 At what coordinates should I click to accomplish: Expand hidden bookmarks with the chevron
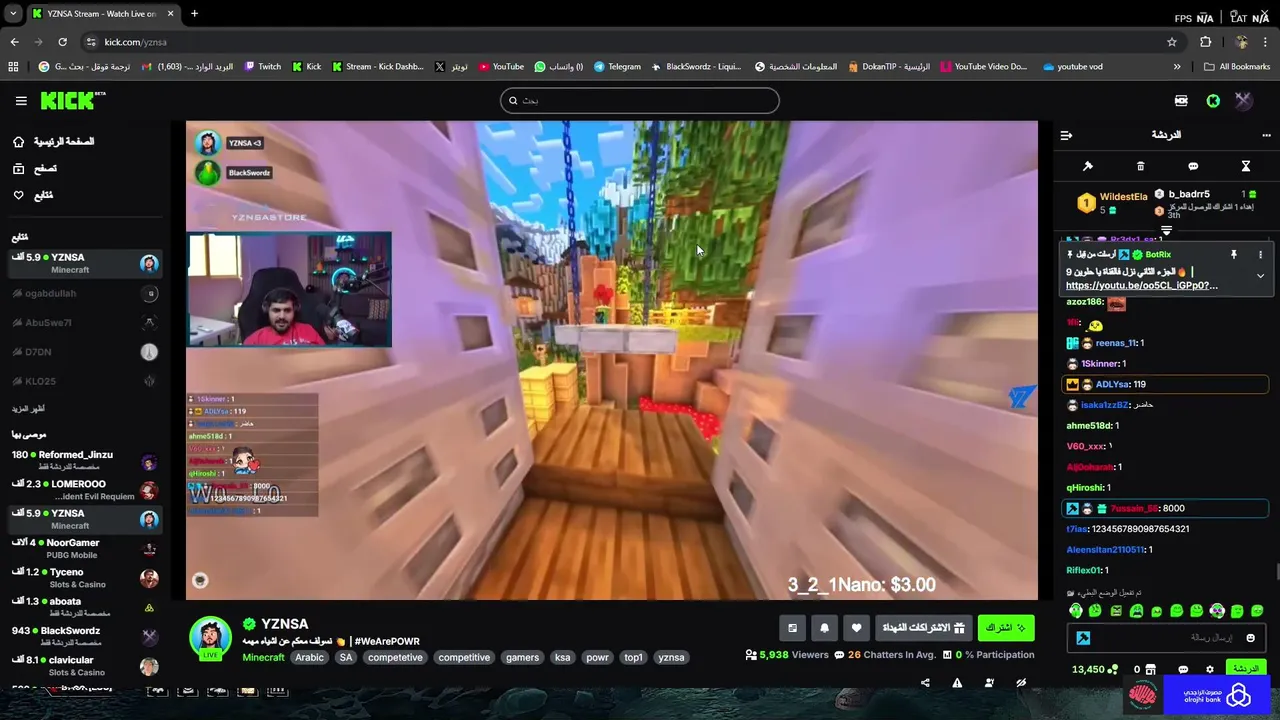tap(1177, 67)
